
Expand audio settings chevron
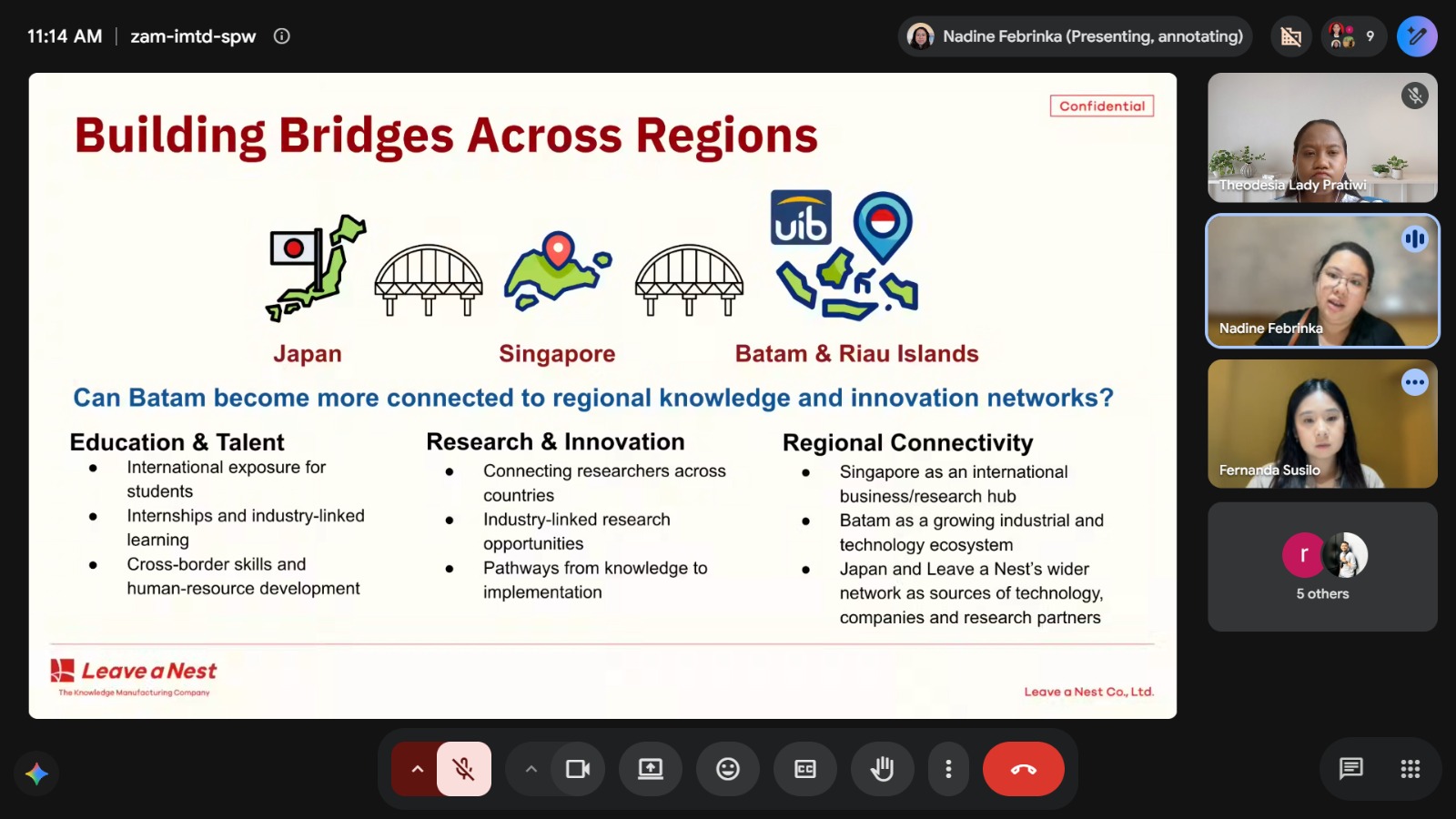coord(417,769)
